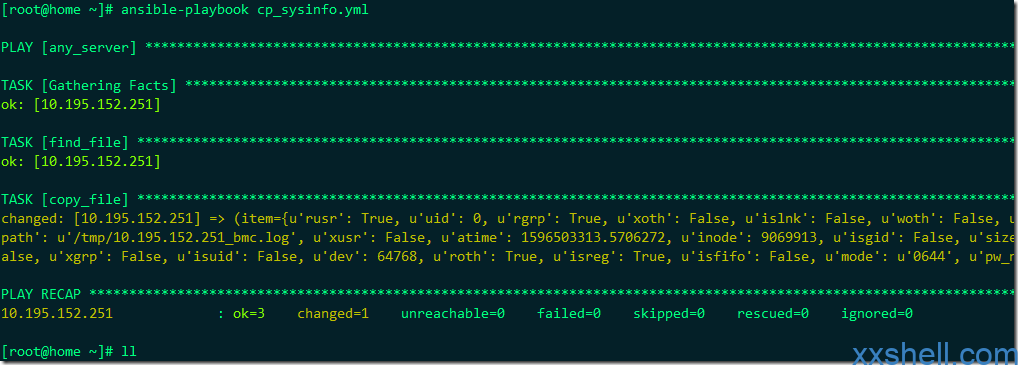The image size is (1018, 365).
Task: Click the ansible-playbook cp_sysinfo.yml command text
Action: pos(245,11)
